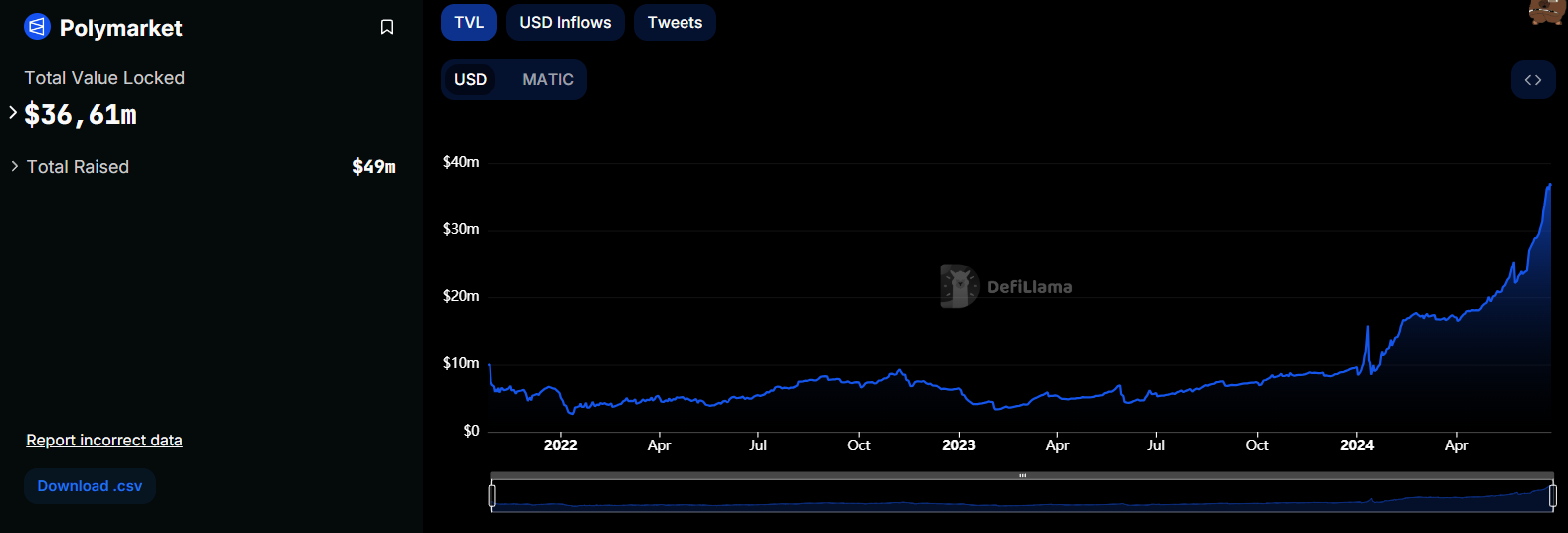
Task: Click the Total Value Locked label
Action: coord(104,78)
